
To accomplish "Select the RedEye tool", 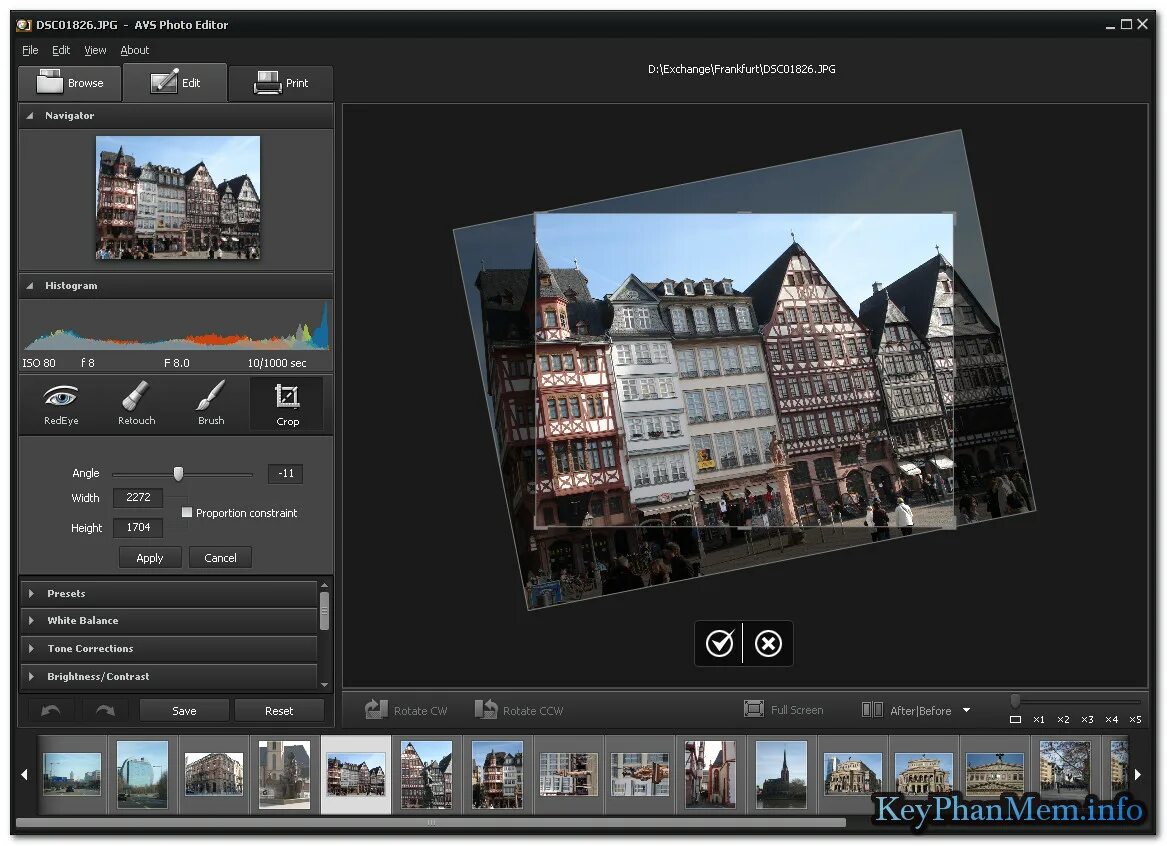I will 61,404.
